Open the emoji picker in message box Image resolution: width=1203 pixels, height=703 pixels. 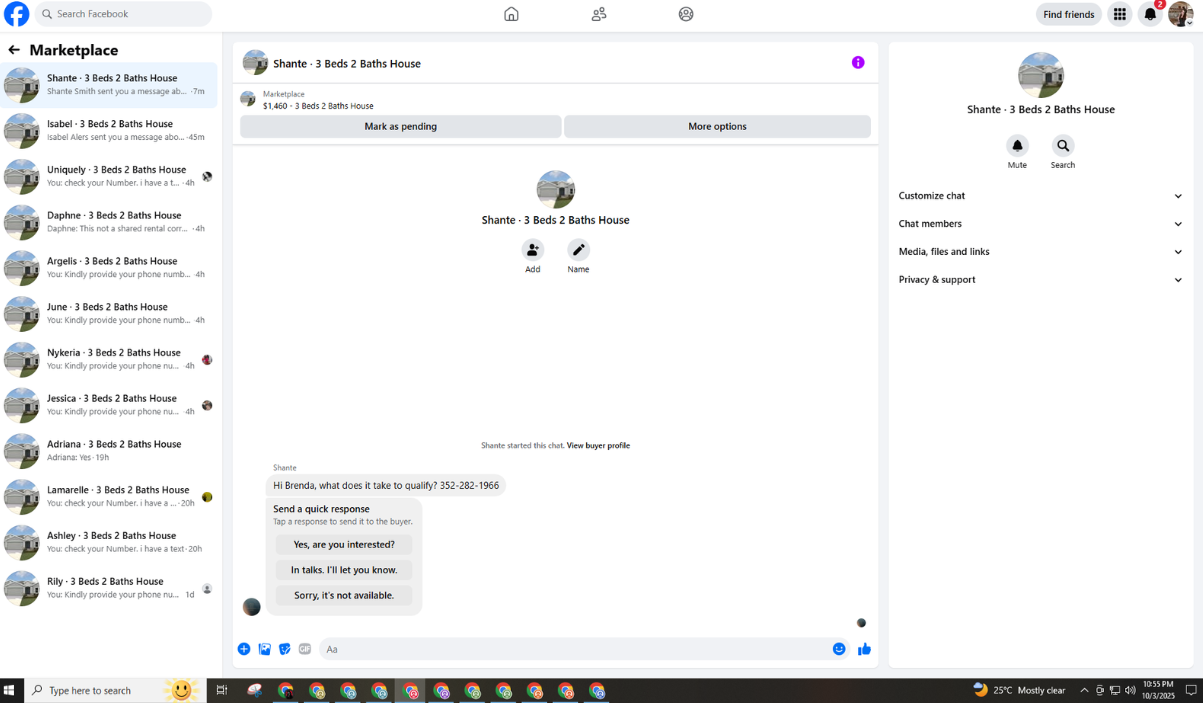tap(839, 649)
